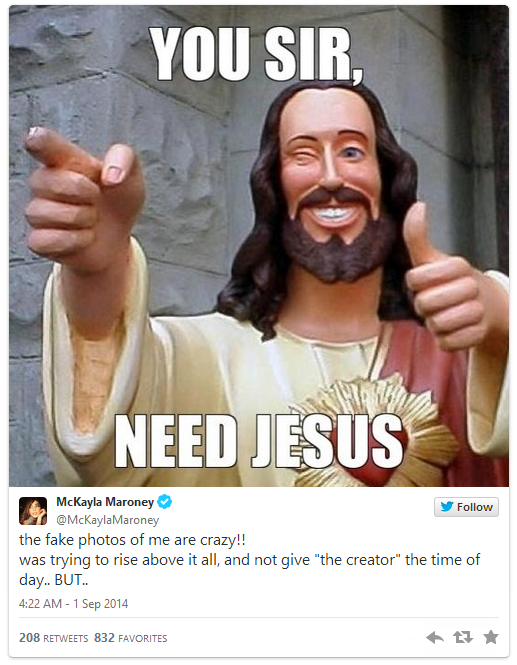Click the tweet text about fake photos
The width and height of the screenshot is (517, 665).
point(249,560)
